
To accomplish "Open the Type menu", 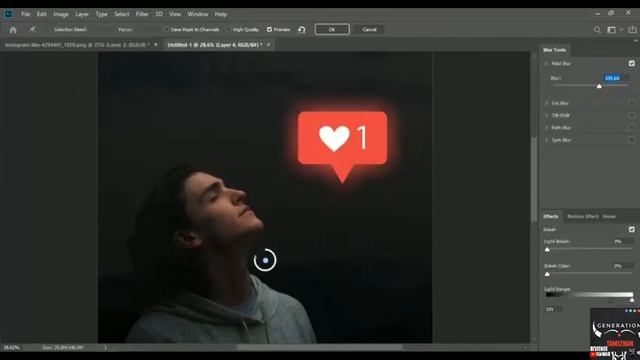I will pyautogui.click(x=101, y=14).
